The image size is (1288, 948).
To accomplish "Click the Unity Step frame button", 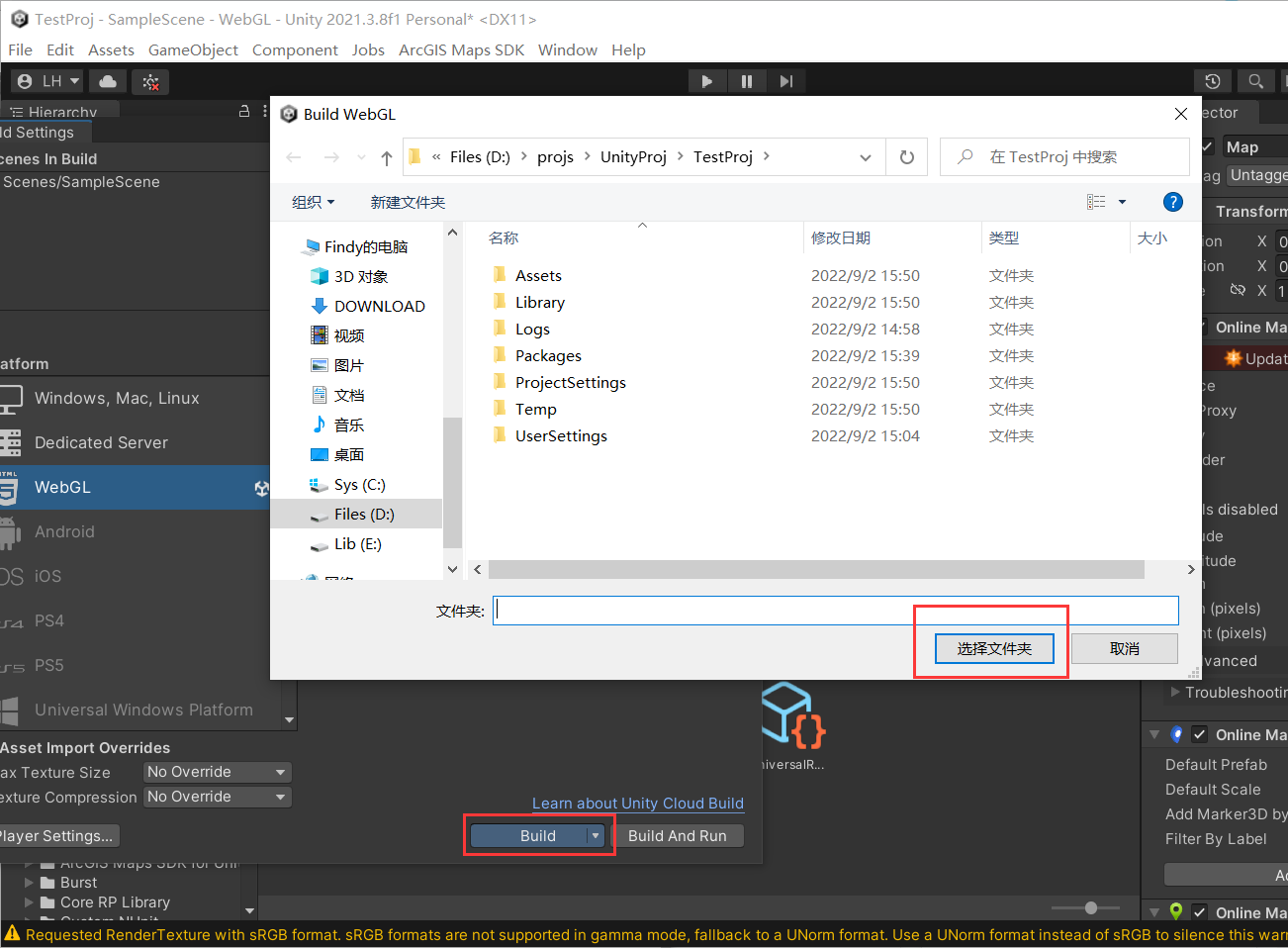I will tap(785, 81).
